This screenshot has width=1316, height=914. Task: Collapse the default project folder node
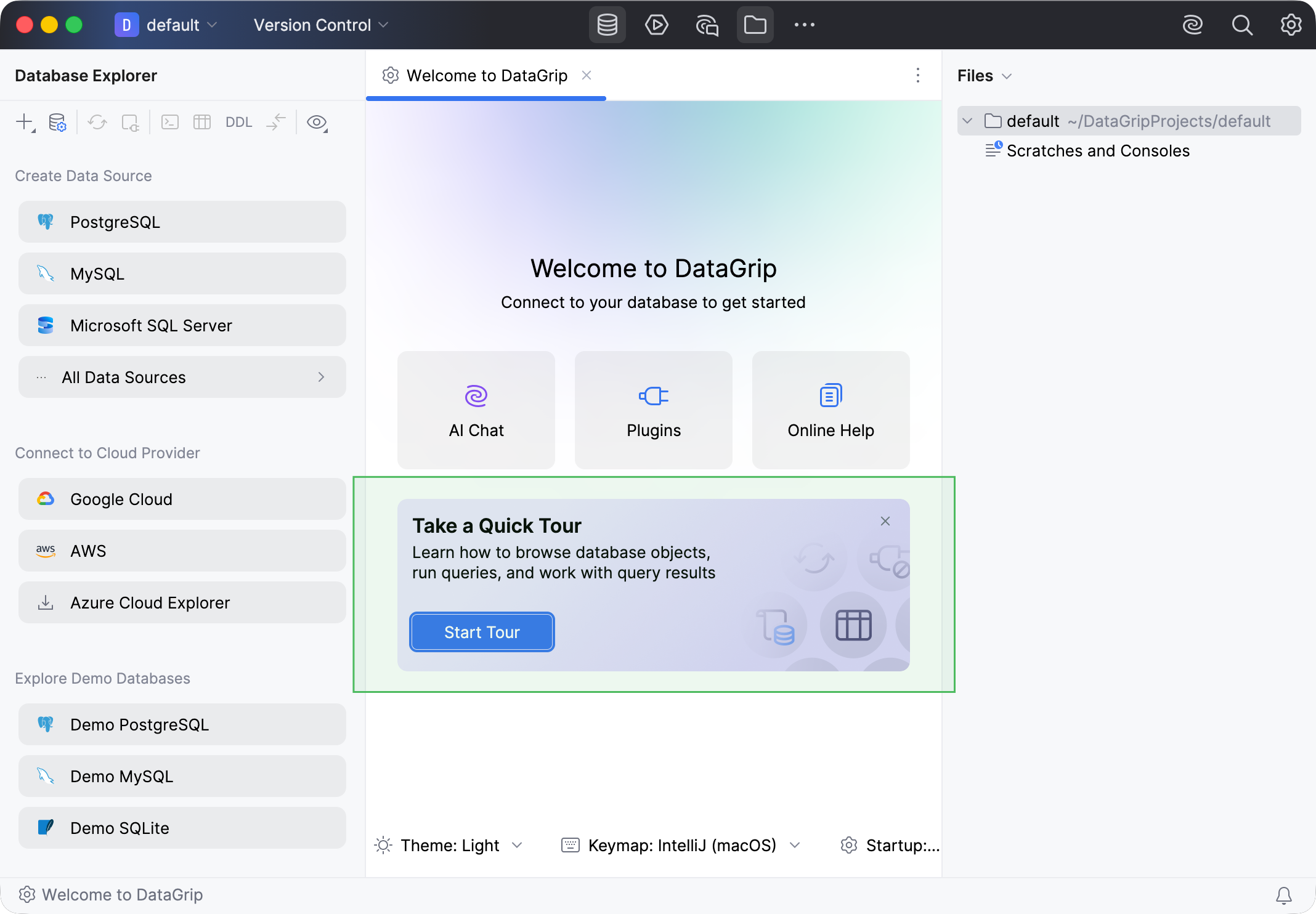coord(967,121)
